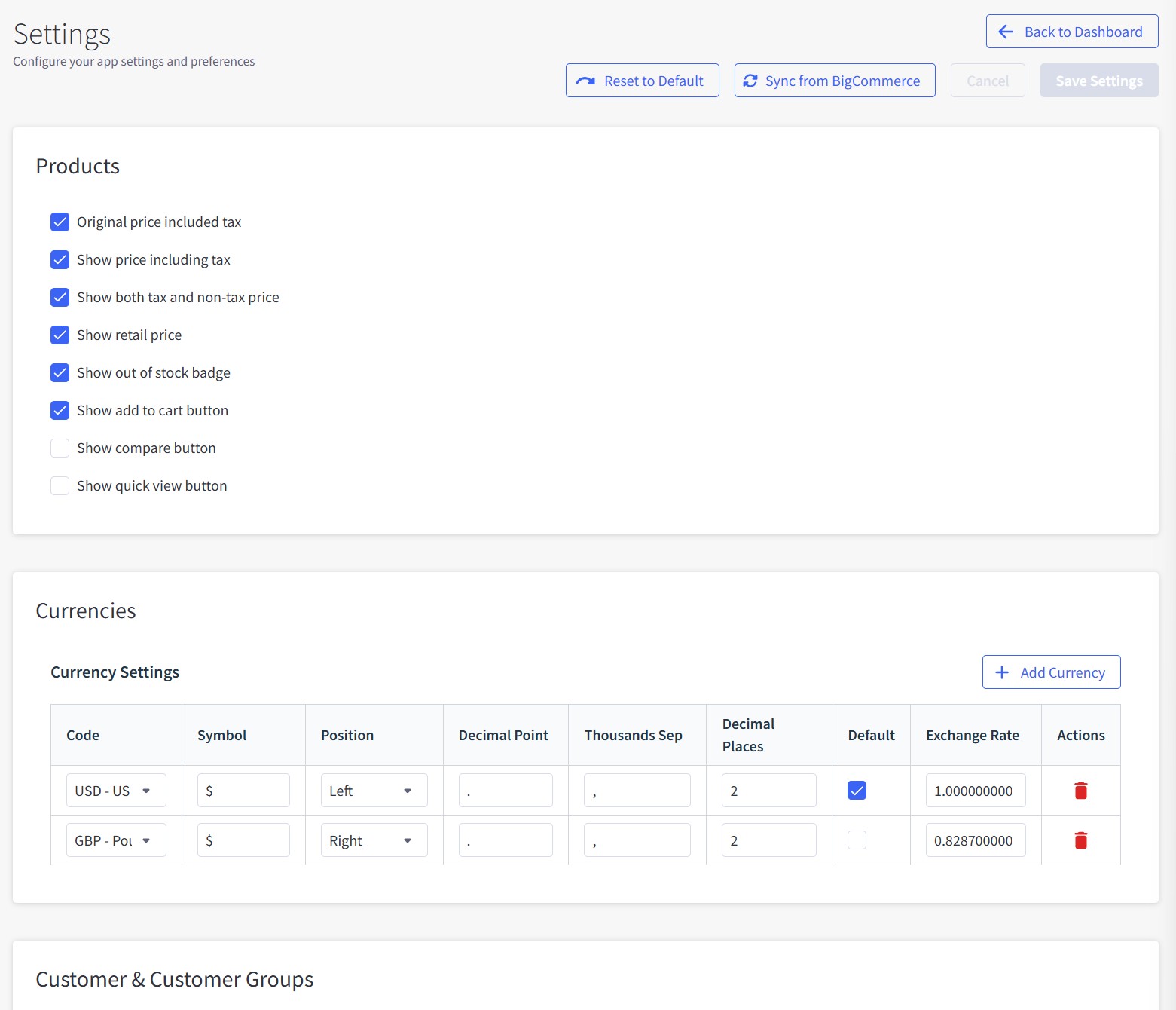Click the trash icon in the GBP row
Screen dimensions: 1176x1010
(1080, 840)
